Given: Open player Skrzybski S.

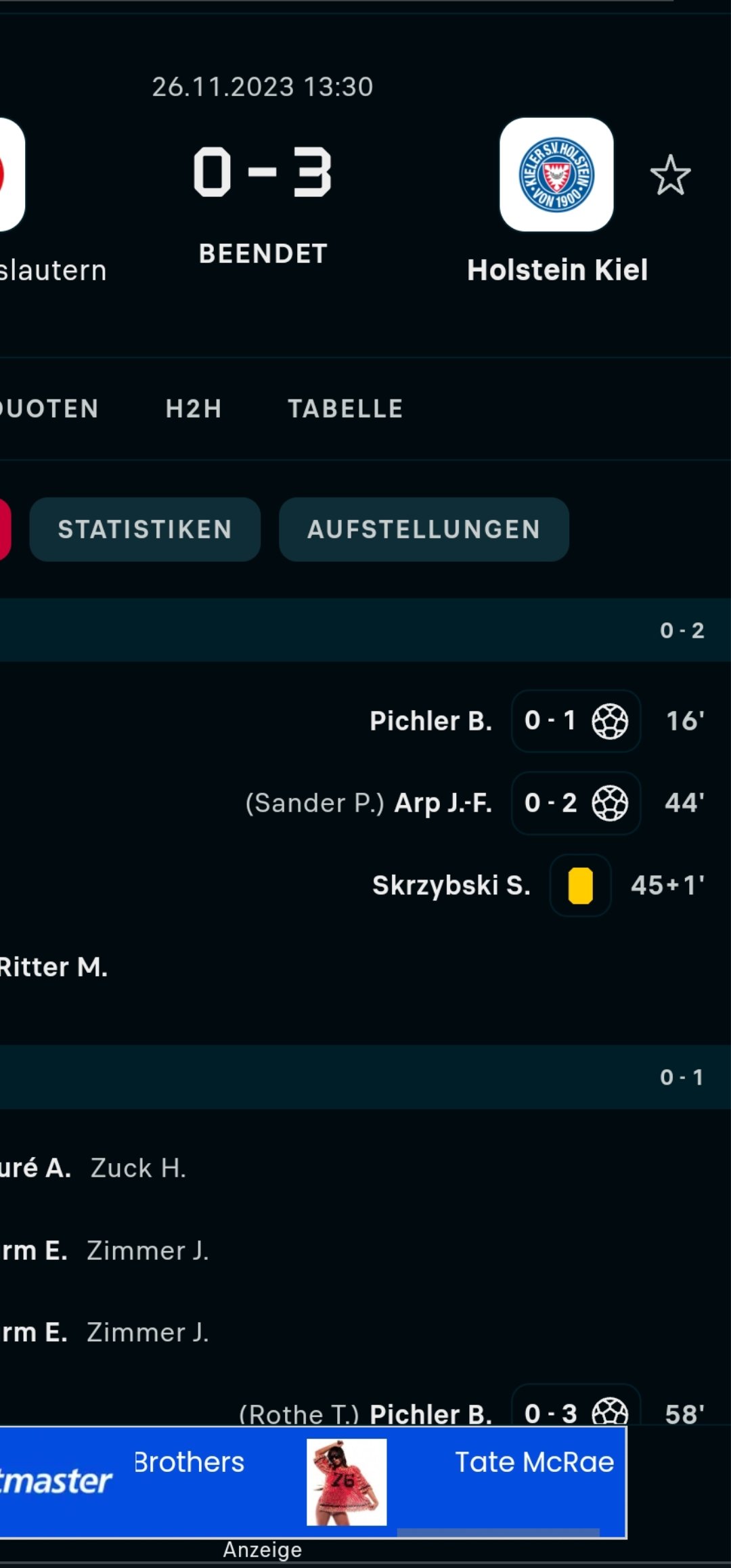Looking at the screenshot, I should [451, 886].
